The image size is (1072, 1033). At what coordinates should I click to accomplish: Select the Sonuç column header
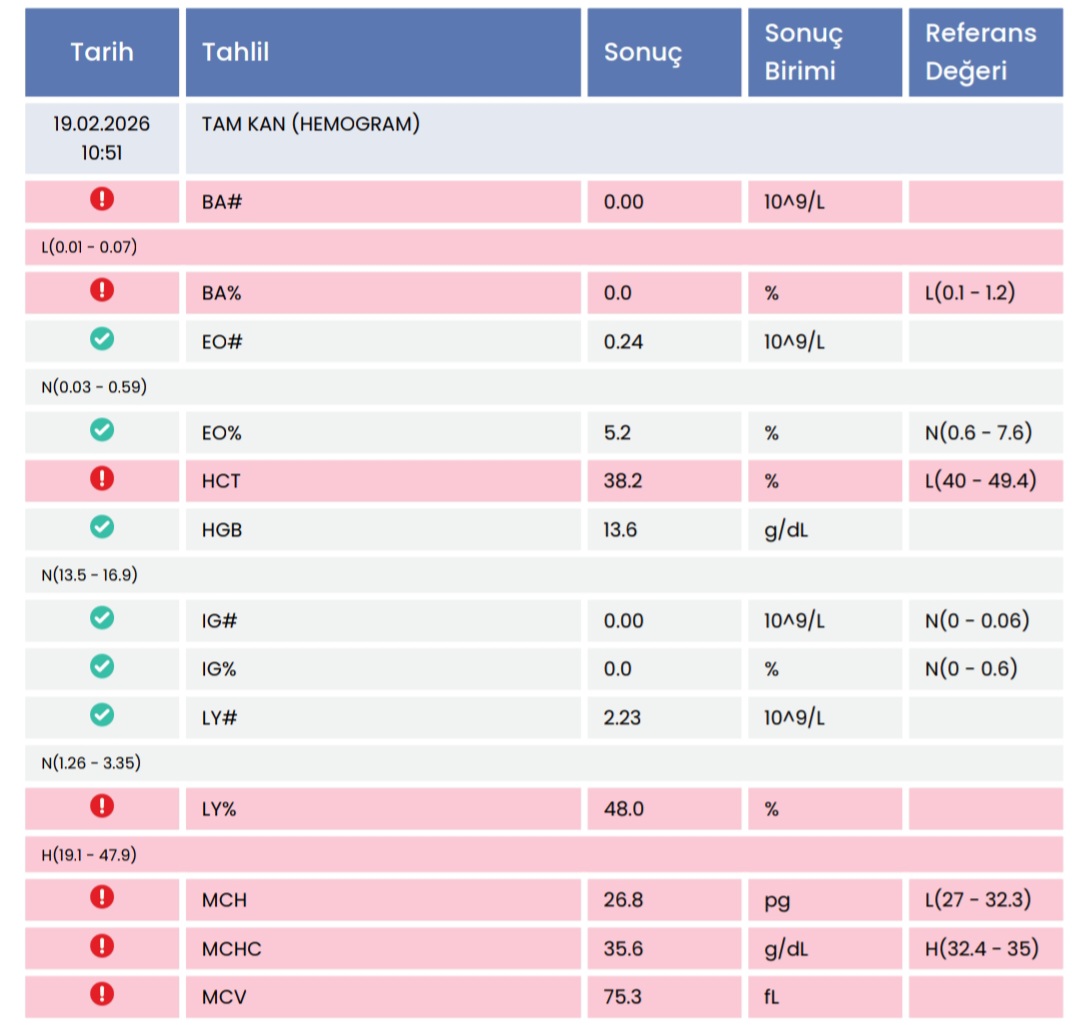664,52
